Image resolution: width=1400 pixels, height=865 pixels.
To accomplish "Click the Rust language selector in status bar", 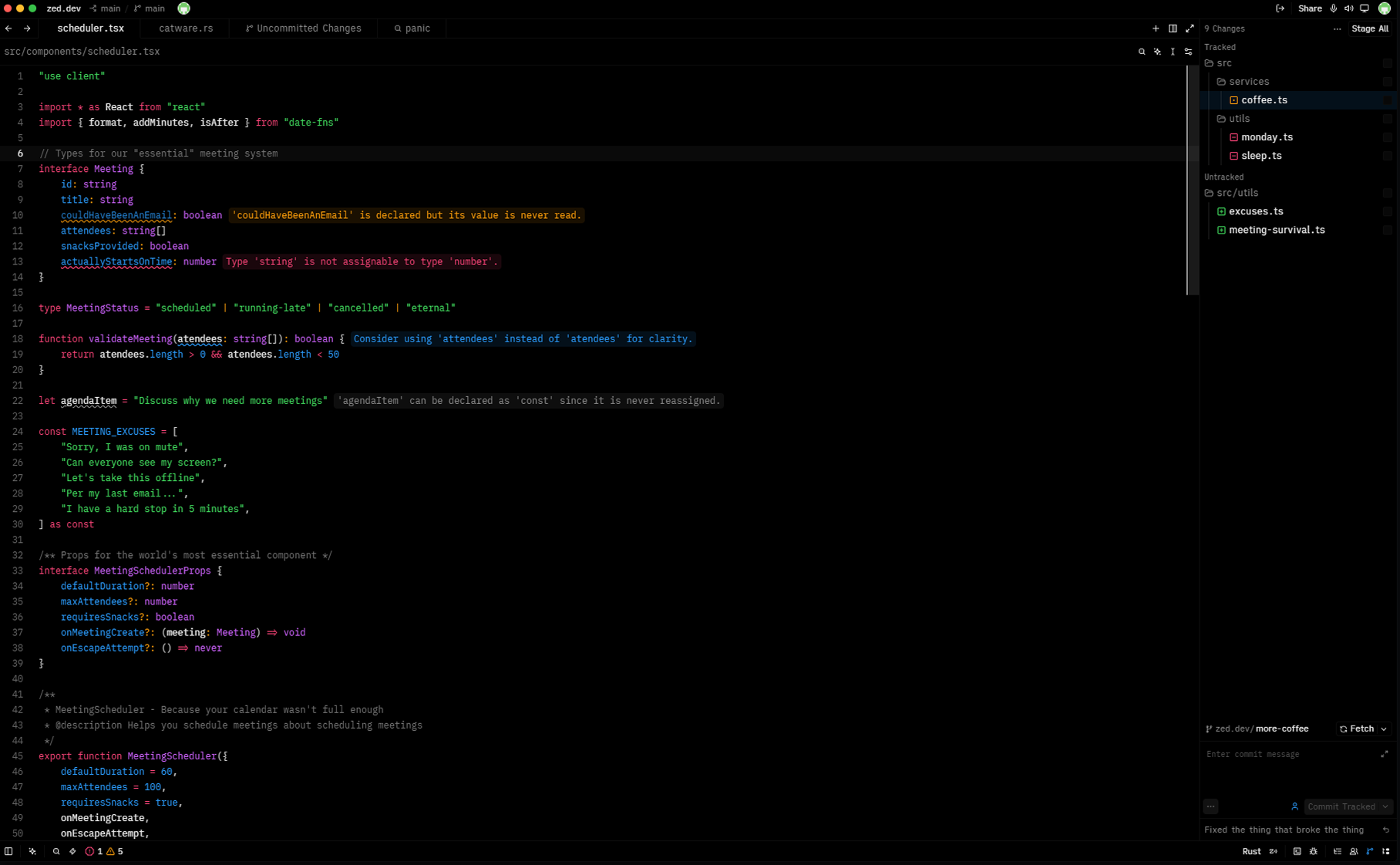I will (x=1251, y=851).
